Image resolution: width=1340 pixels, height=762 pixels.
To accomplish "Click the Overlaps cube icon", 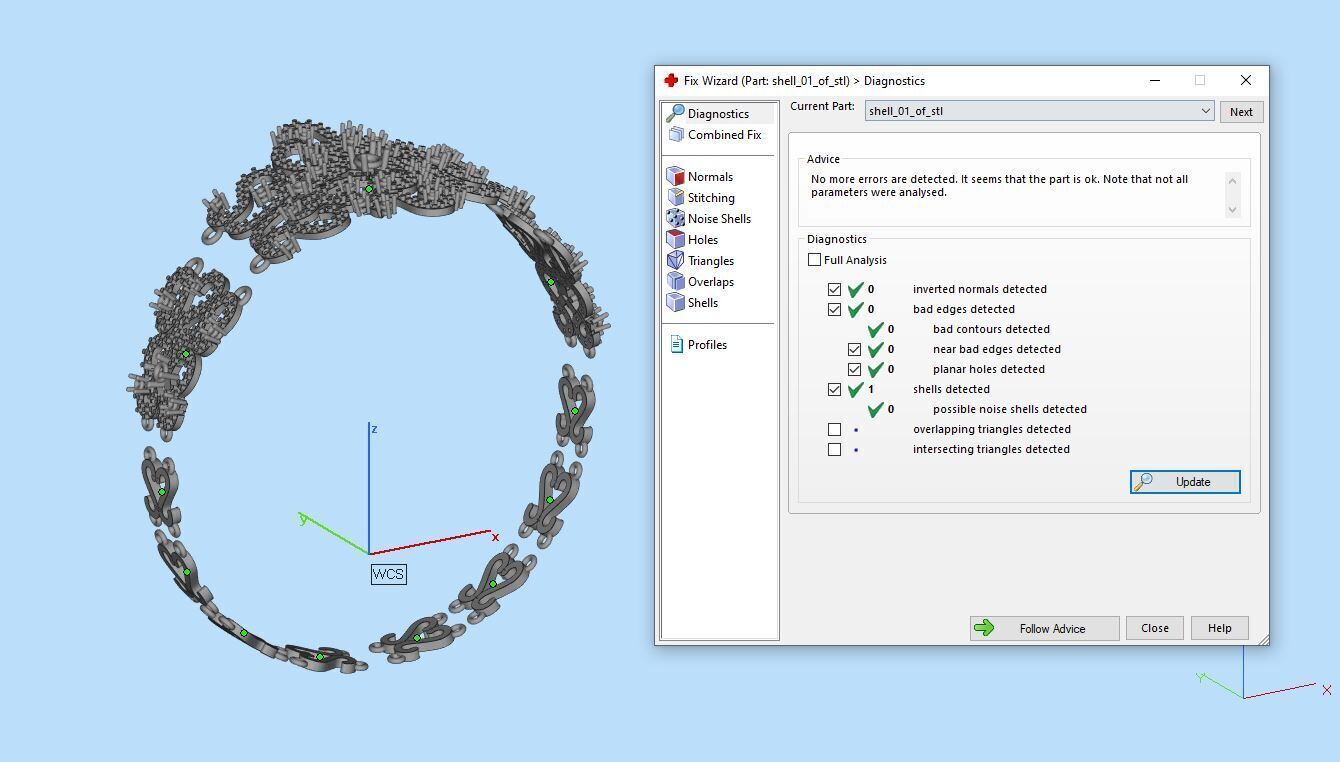I will pos(676,281).
